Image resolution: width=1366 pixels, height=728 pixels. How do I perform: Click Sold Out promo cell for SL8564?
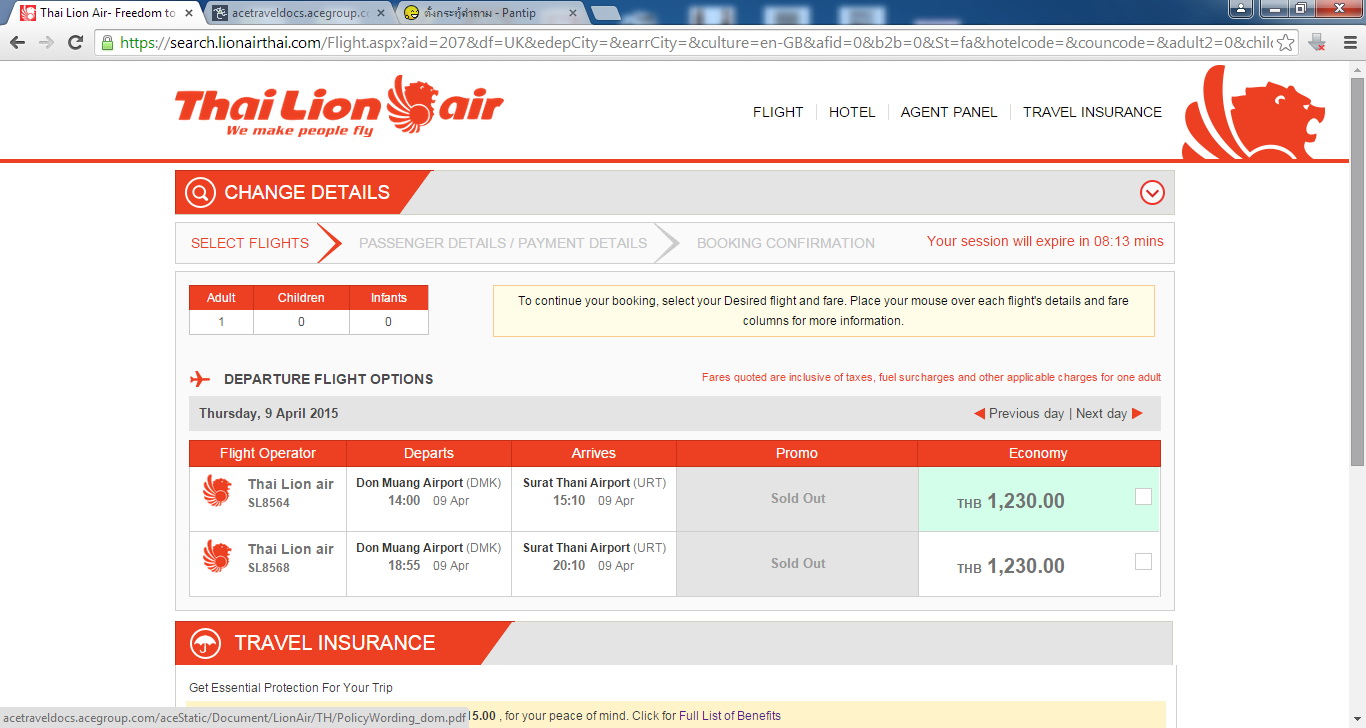pos(798,498)
